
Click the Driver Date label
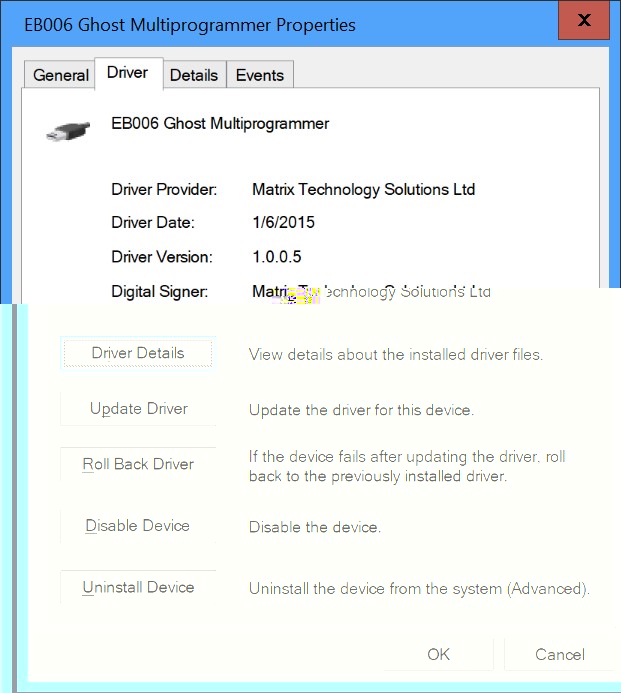pyautogui.click(x=153, y=222)
